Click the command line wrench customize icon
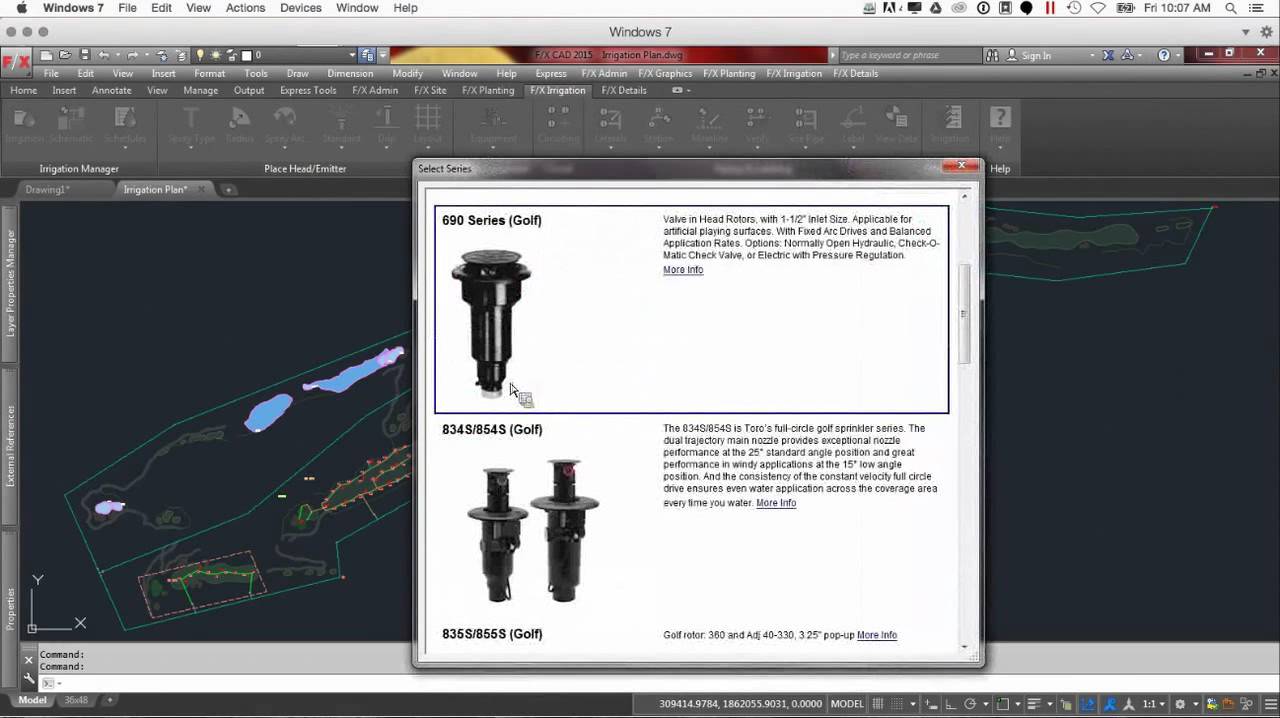Viewport: 1280px width, 718px height. (29, 678)
